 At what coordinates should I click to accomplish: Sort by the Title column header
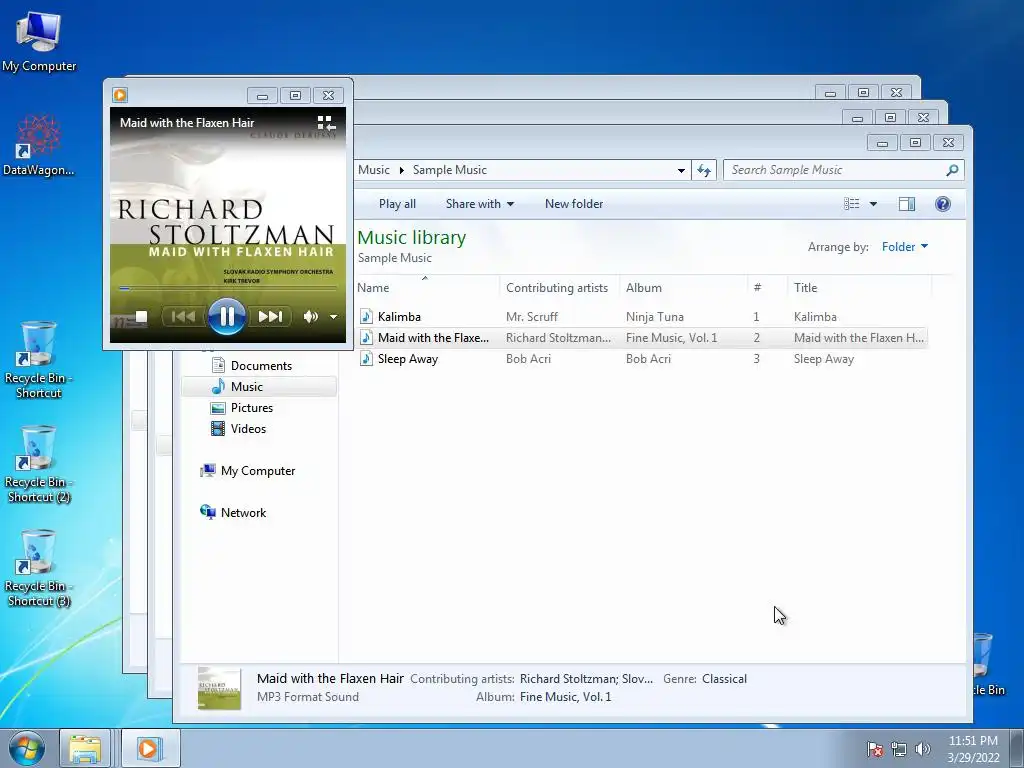pyautogui.click(x=859, y=287)
